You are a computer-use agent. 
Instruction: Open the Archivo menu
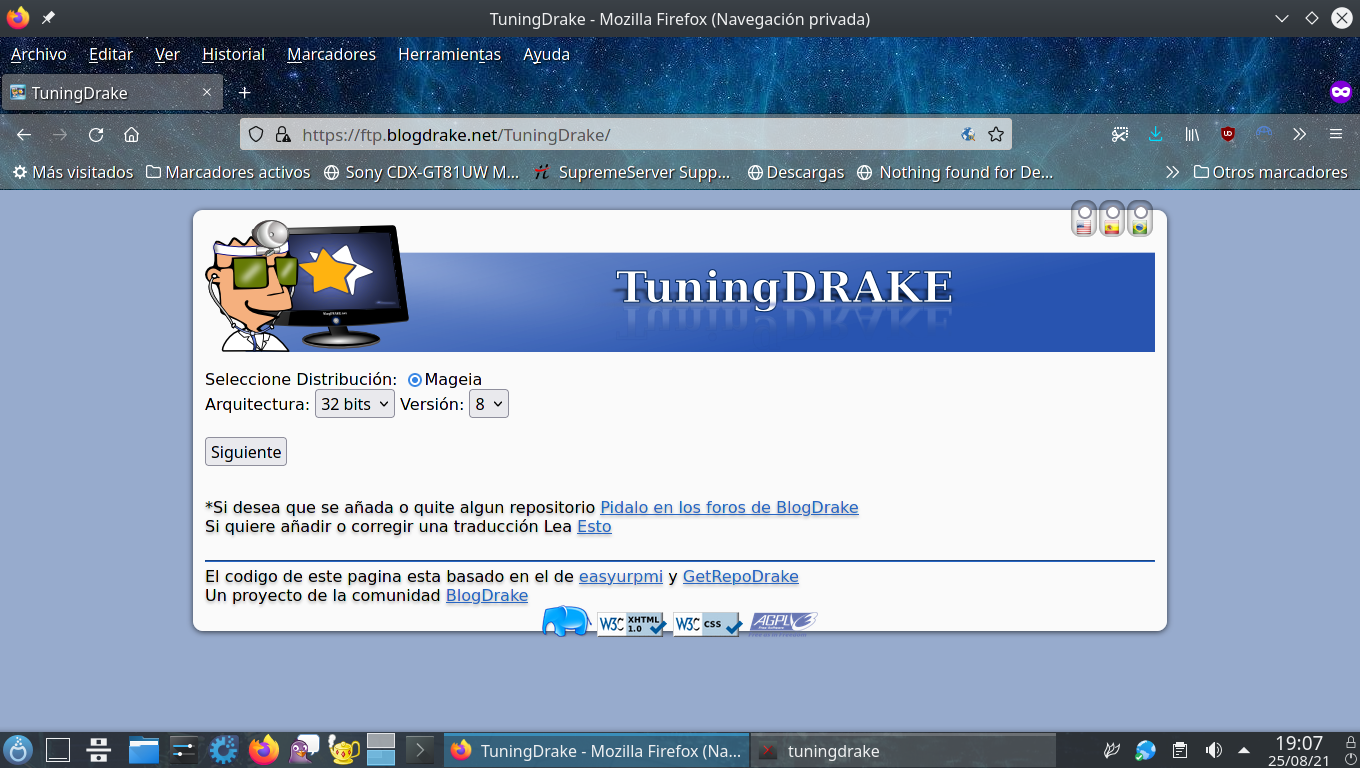pos(38,54)
